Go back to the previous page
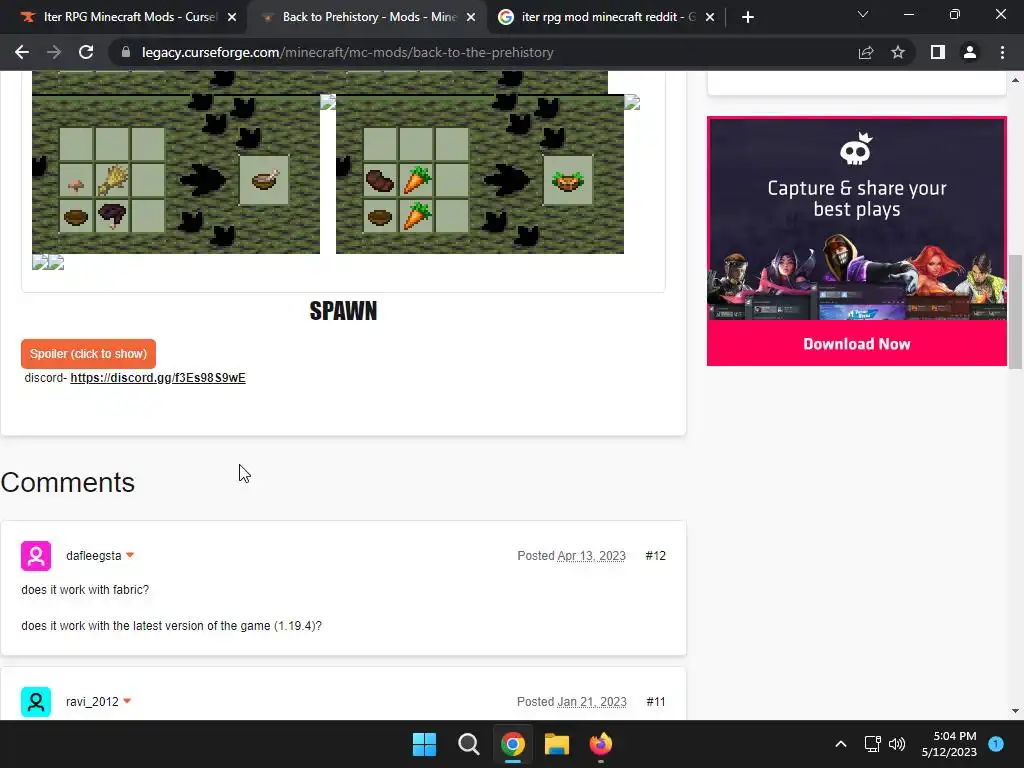Image resolution: width=1024 pixels, height=768 pixels. [22, 52]
